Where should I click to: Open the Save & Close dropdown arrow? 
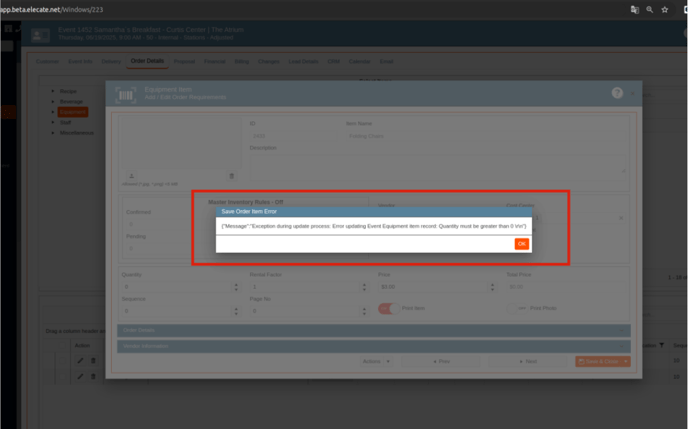(x=625, y=361)
